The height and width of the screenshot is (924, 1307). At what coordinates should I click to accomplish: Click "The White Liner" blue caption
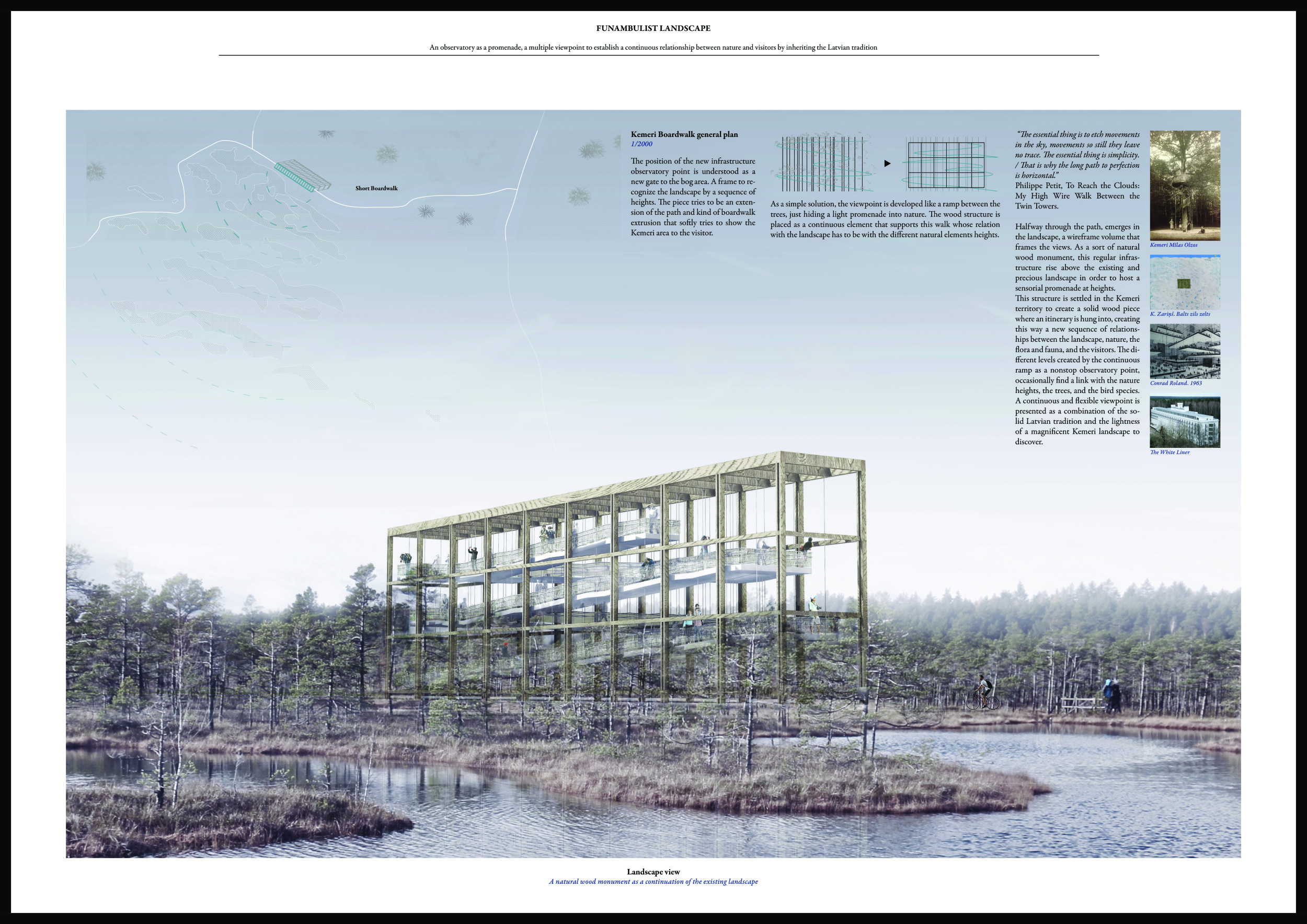point(1169,452)
